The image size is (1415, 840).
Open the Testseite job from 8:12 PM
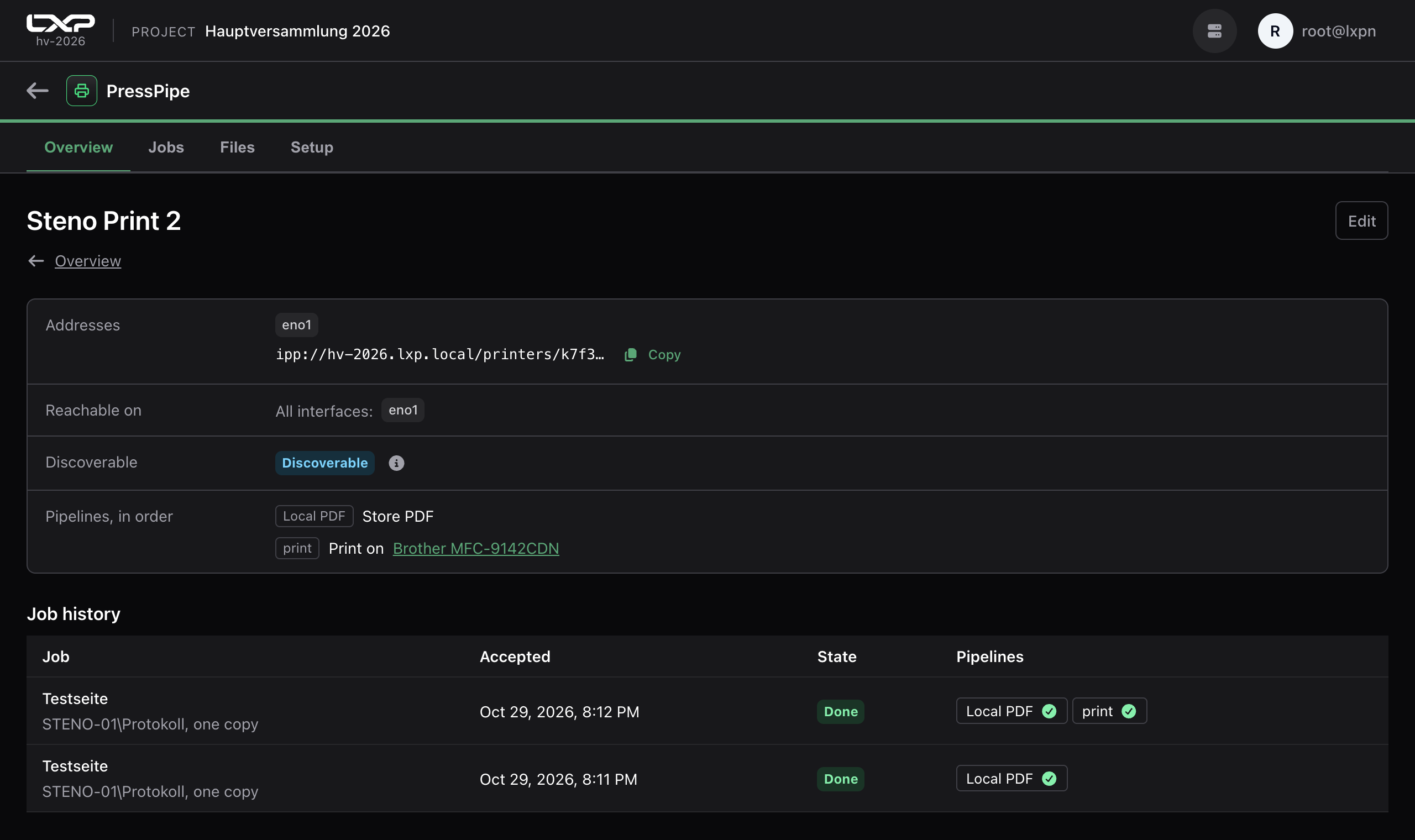click(75, 699)
